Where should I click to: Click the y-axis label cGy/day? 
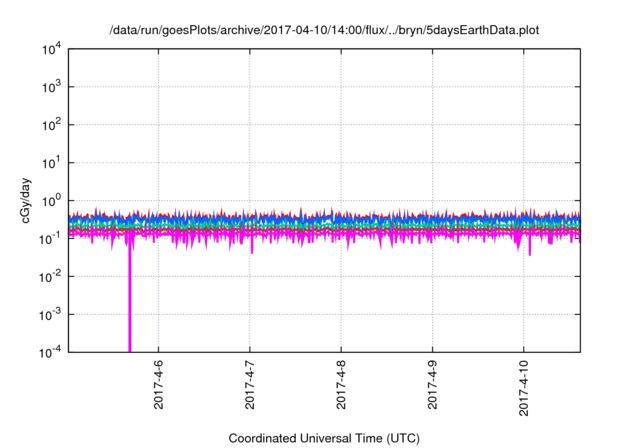25,200
